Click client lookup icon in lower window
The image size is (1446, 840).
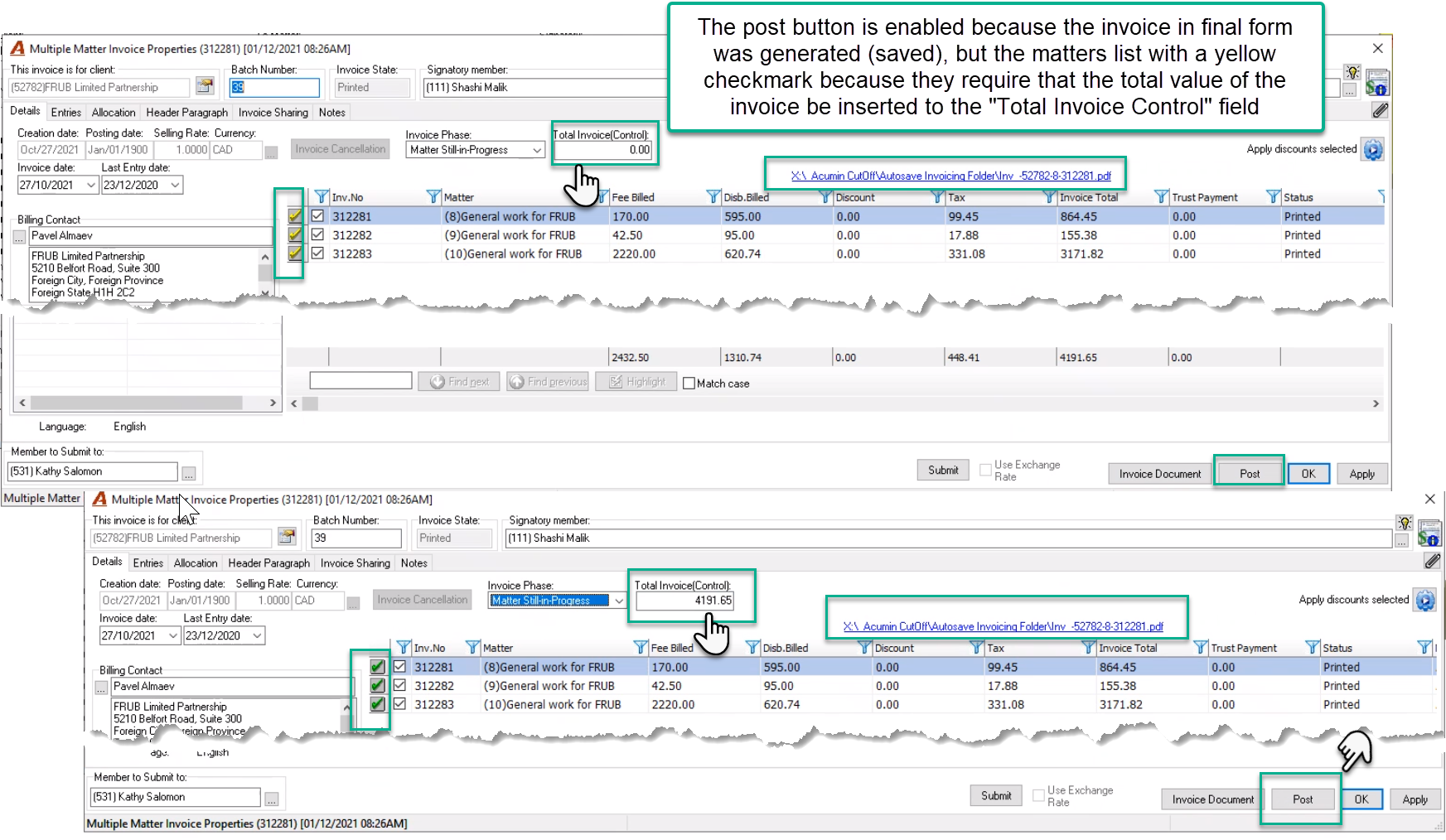(x=287, y=537)
